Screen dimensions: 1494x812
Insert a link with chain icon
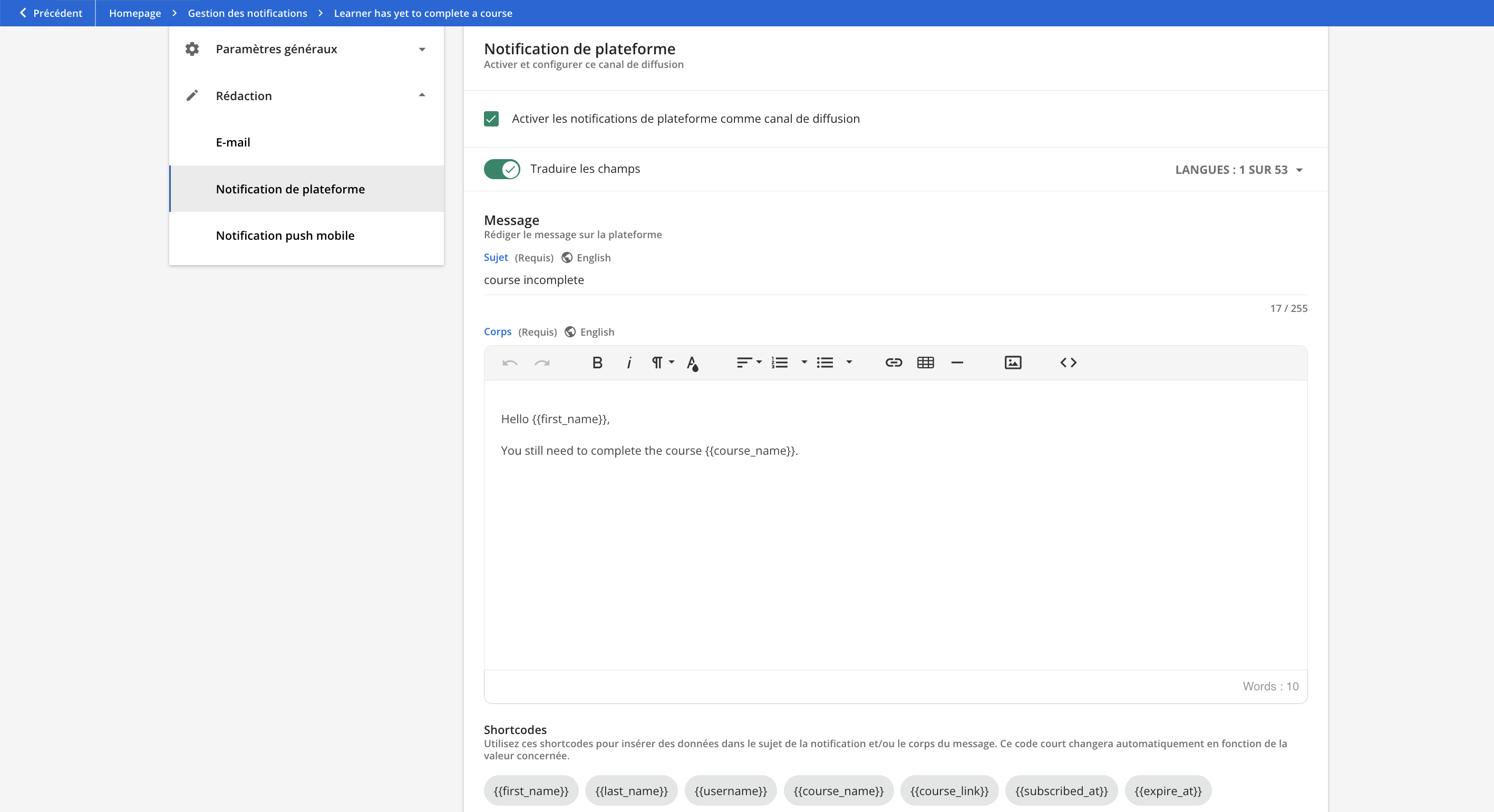893,363
